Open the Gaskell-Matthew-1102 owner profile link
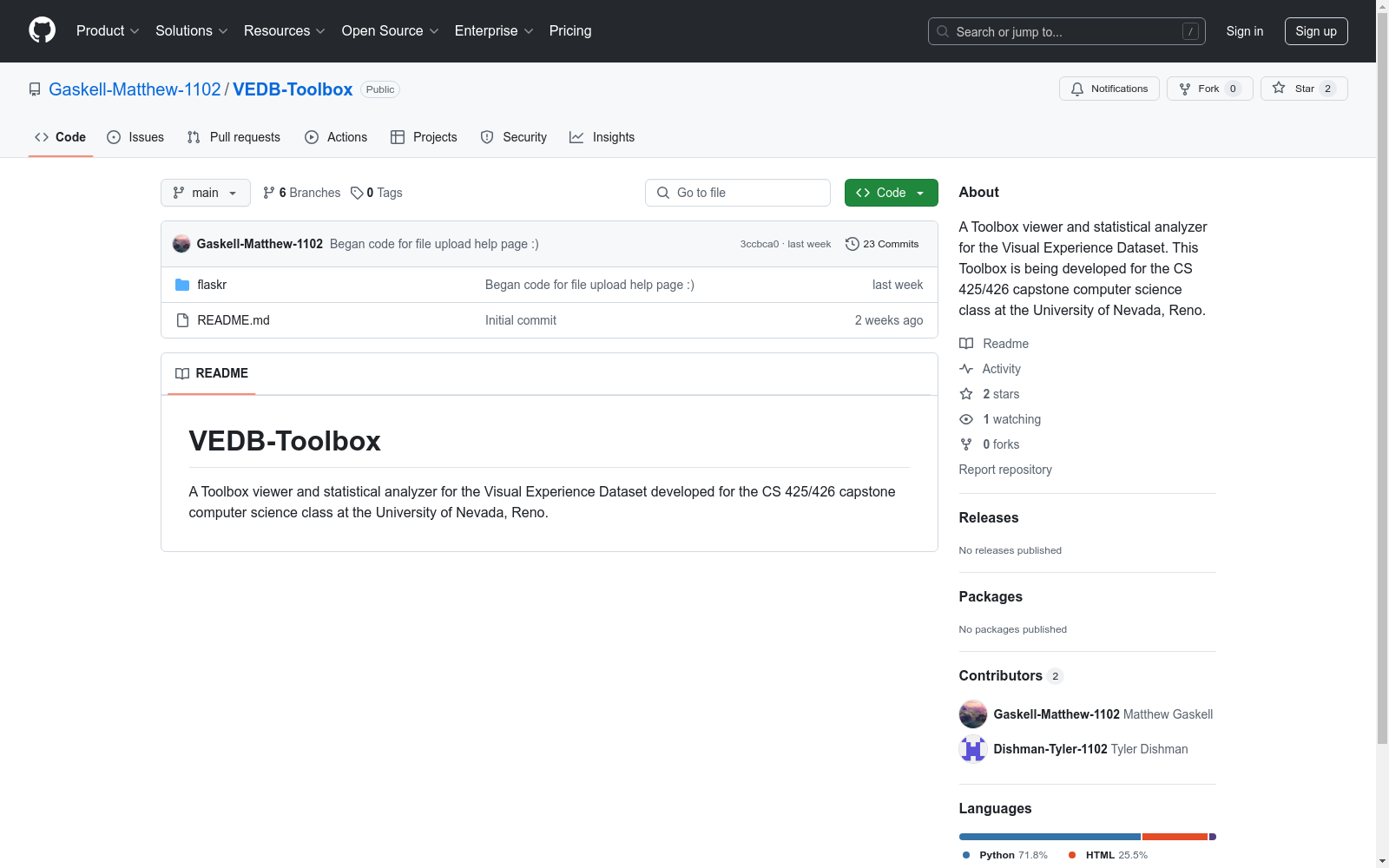 [135, 89]
